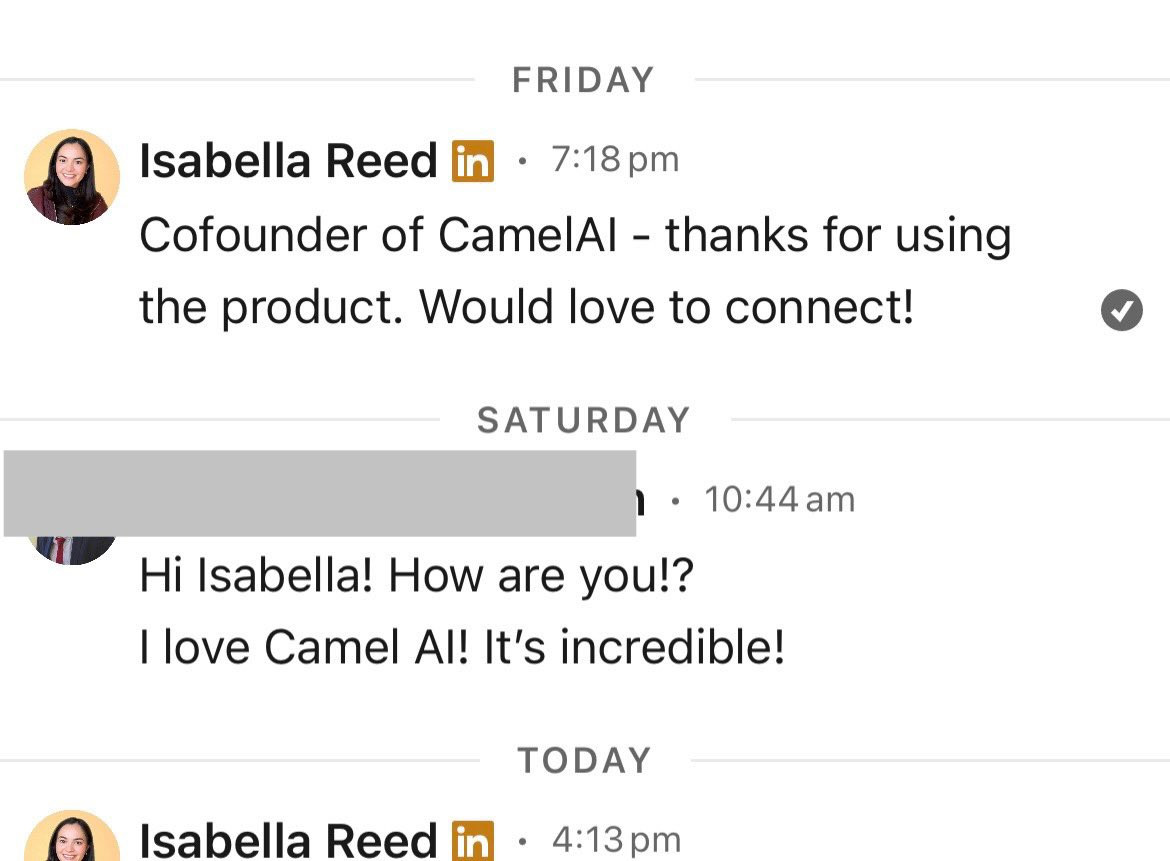Image resolution: width=1170 pixels, height=861 pixels.
Task: Click the partially hidden sender avatar under Saturday
Action: (x=72, y=548)
